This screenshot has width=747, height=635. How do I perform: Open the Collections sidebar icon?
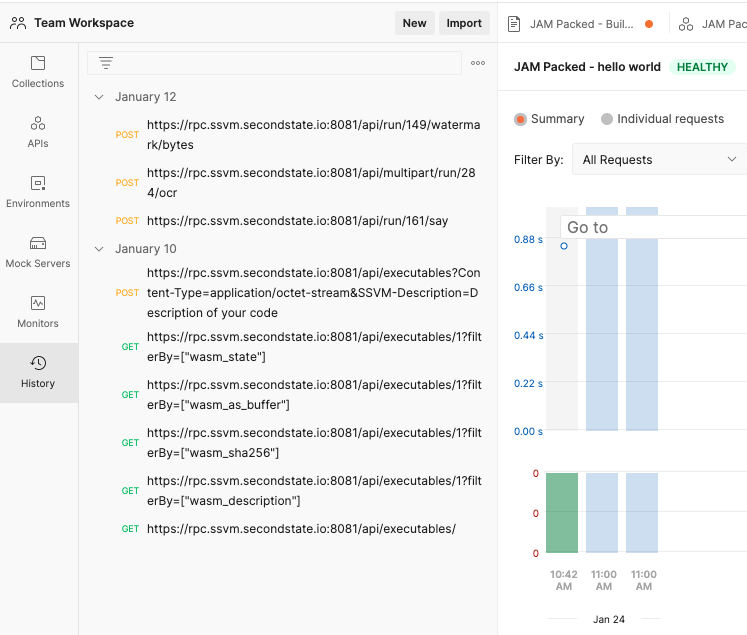point(38,63)
